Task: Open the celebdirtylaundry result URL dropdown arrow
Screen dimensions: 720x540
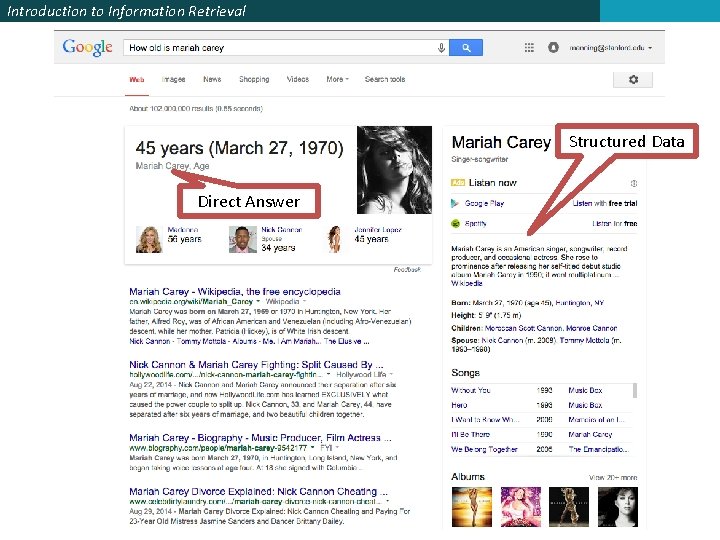Action: pyautogui.click(x=388, y=501)
